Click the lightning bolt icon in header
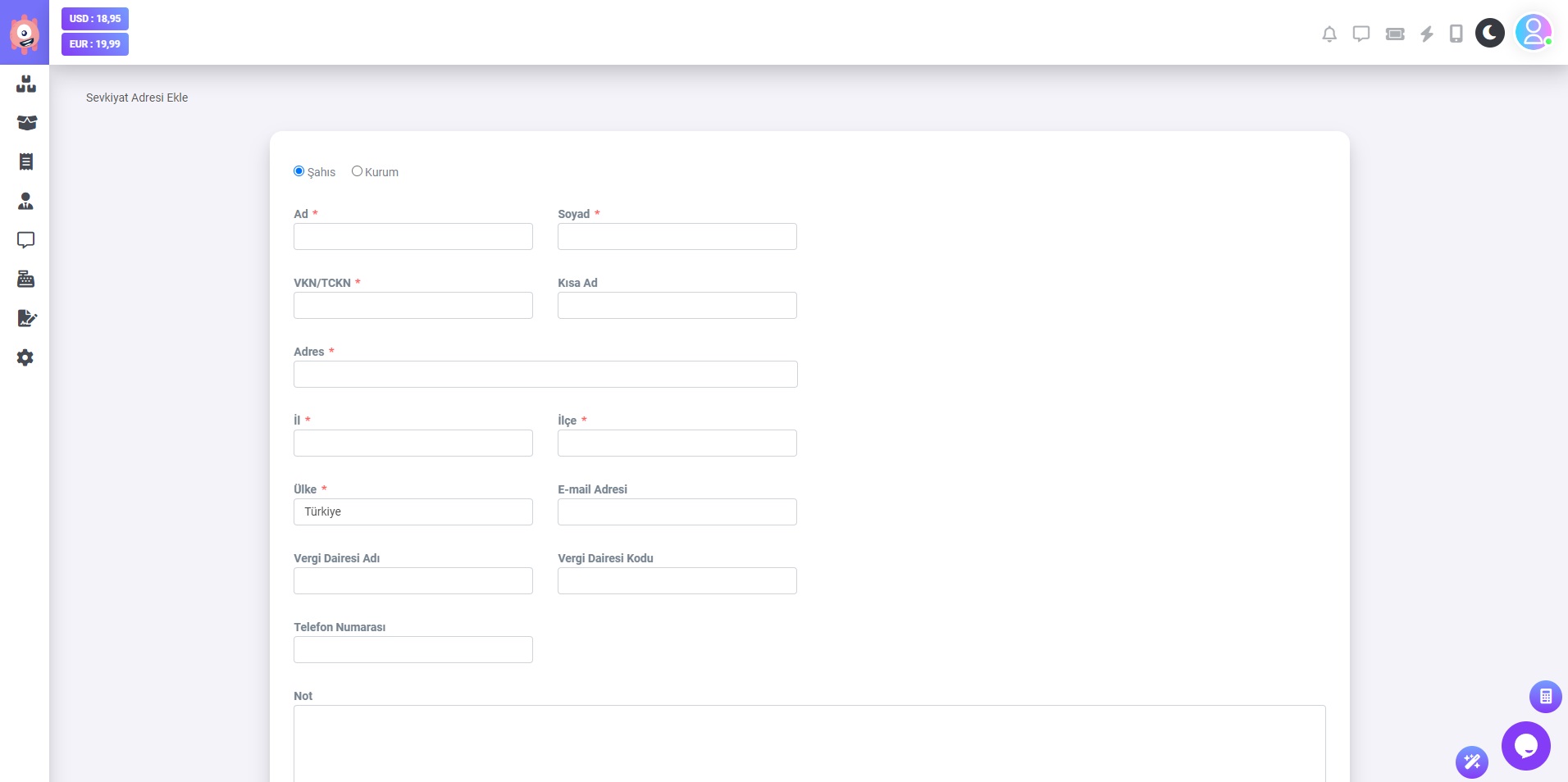This screenshot has height=782, width=1568. pyautogui.click(x=1427, y=34)
